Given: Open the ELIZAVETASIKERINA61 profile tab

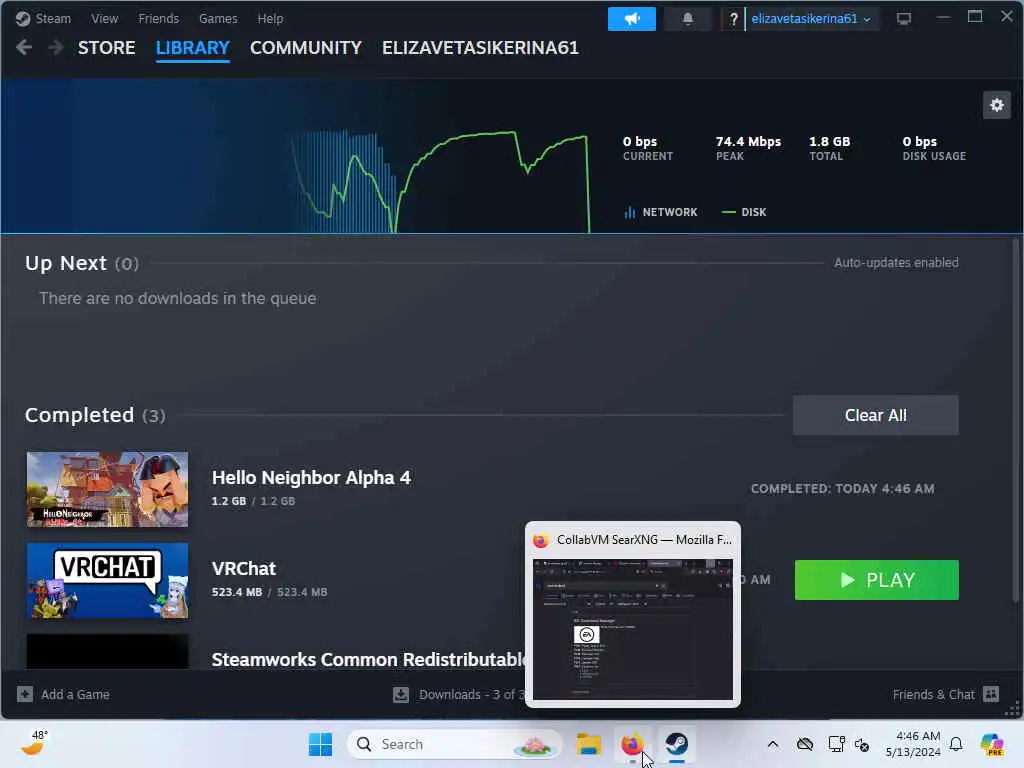Looking at the screenshot, I should pos(480,48).
